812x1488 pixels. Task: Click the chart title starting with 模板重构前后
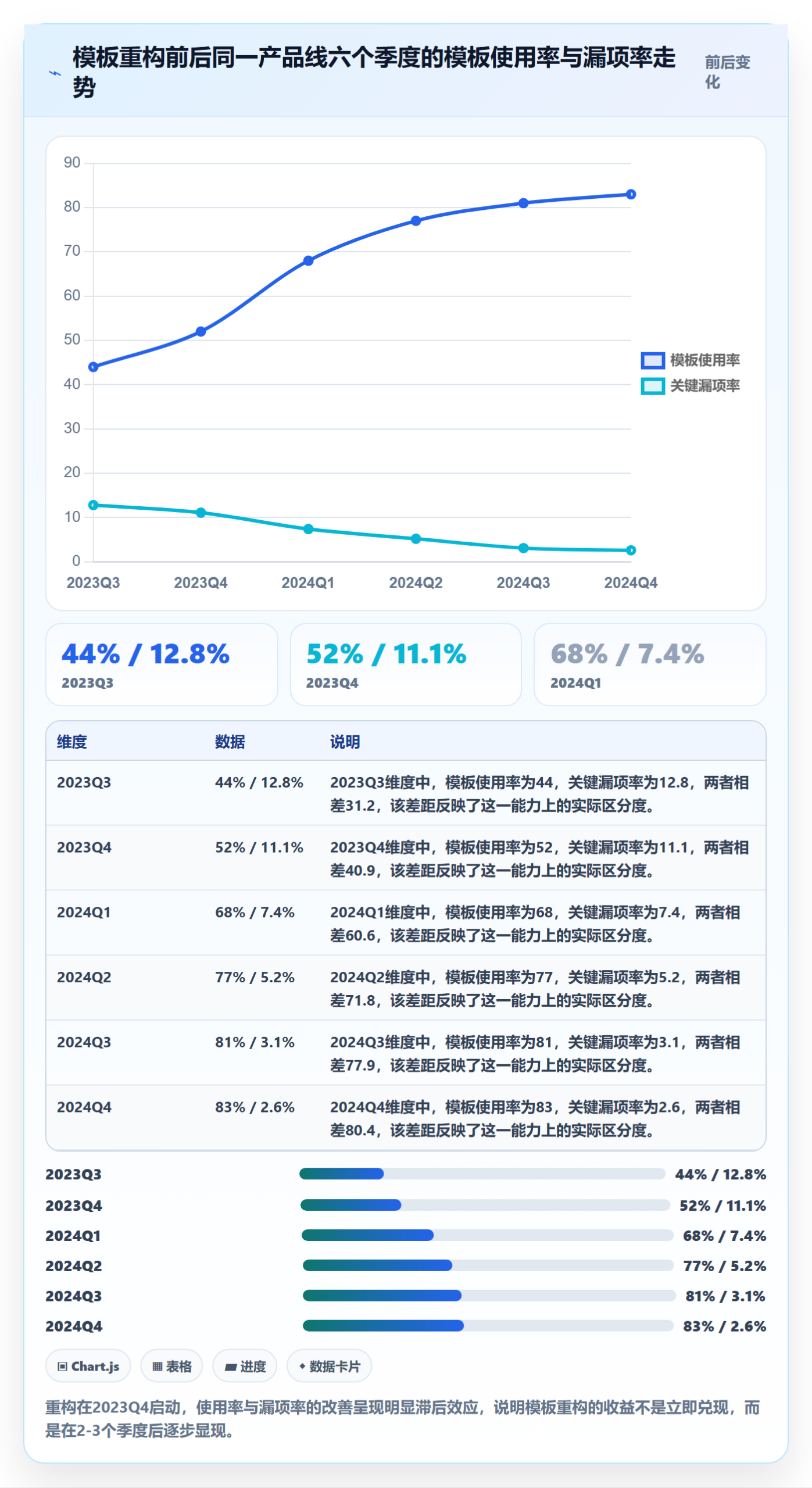[x=374, y=72]
